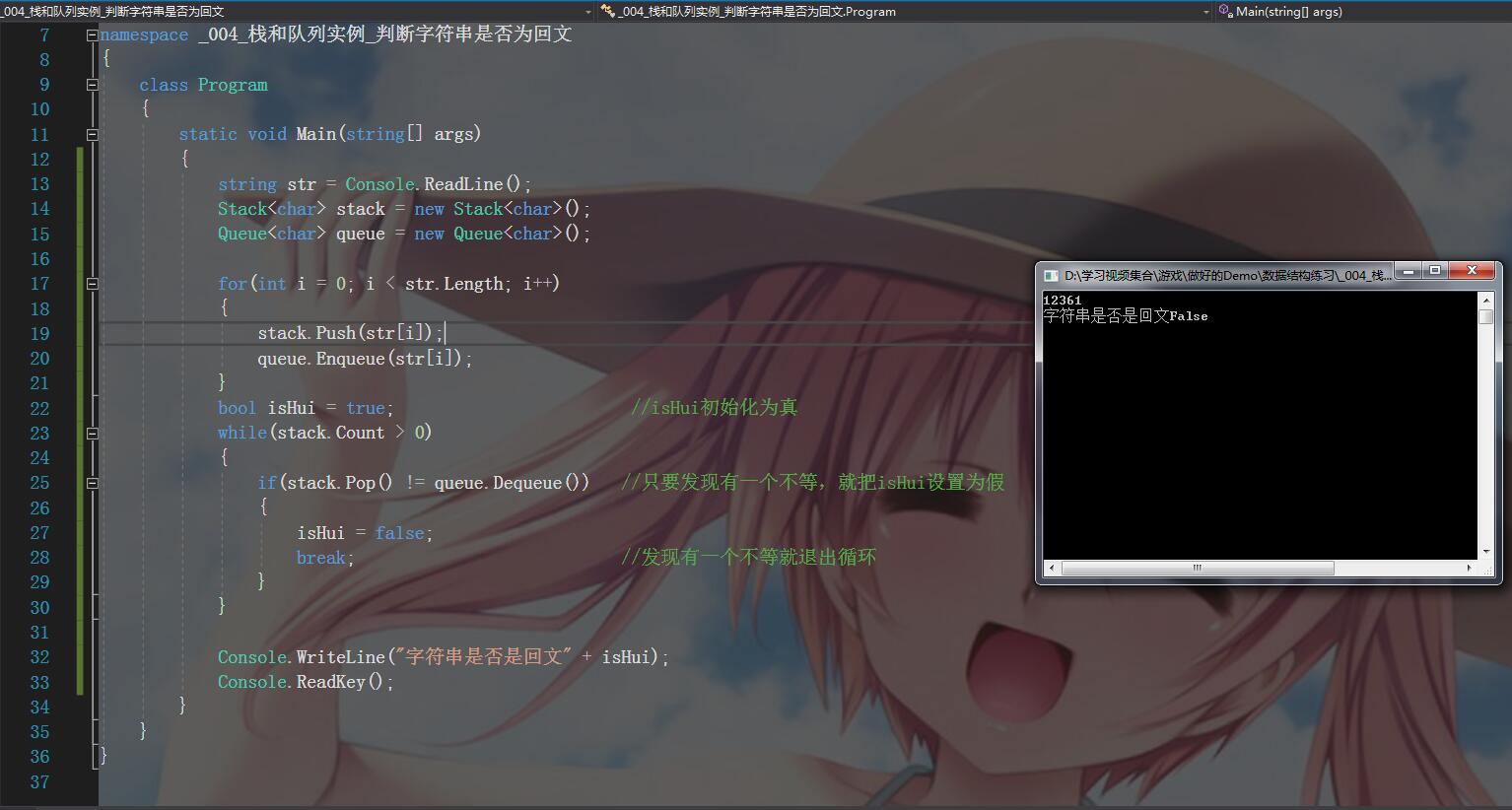Collapse the if block on line 25
Image resolution: width=1512 pixels, height=810 pixels.
click(x=92, y=483)
